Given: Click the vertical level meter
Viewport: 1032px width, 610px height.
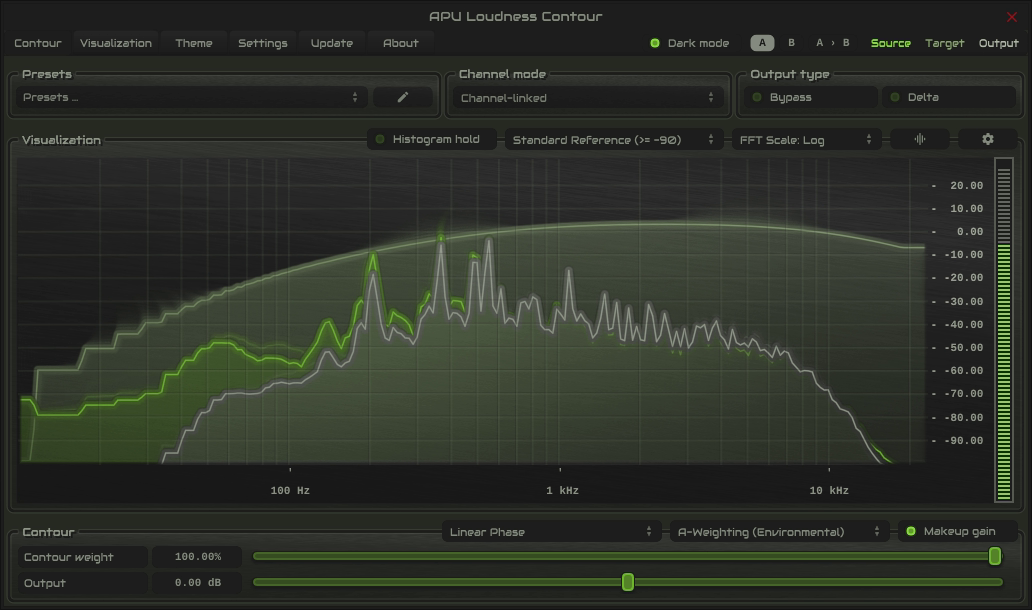Looking at the screenshot, I should (1004, 330).
